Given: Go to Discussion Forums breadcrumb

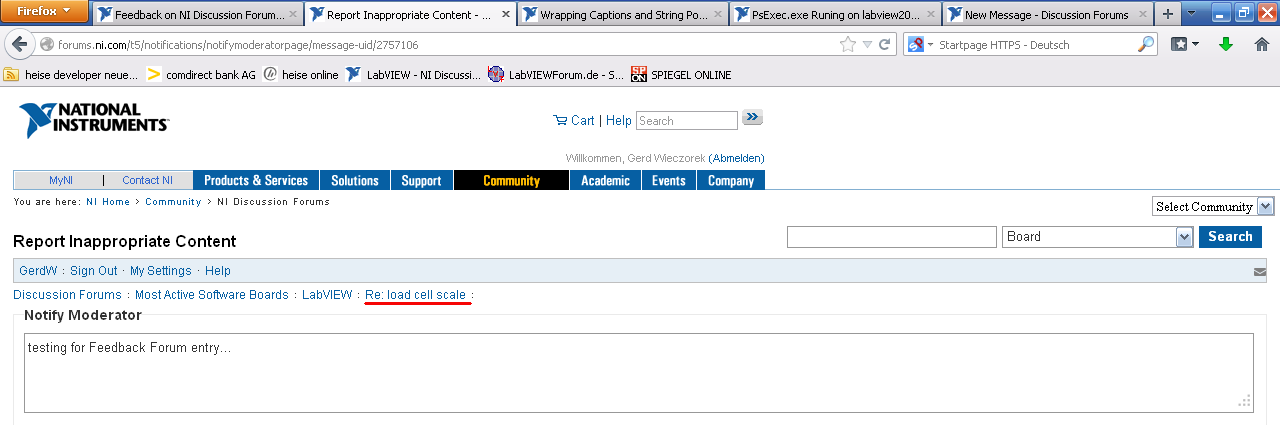Looking at the screenshot, I should [x=67, y=295].
